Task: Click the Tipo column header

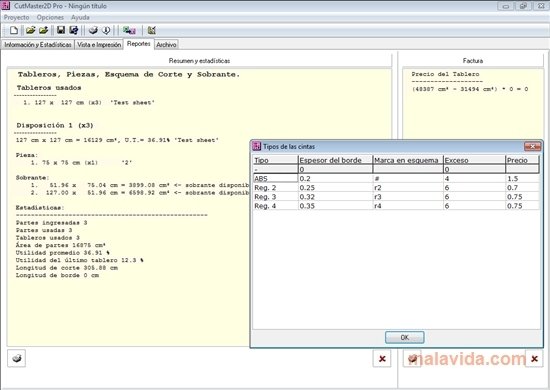Action: [275, 160]
